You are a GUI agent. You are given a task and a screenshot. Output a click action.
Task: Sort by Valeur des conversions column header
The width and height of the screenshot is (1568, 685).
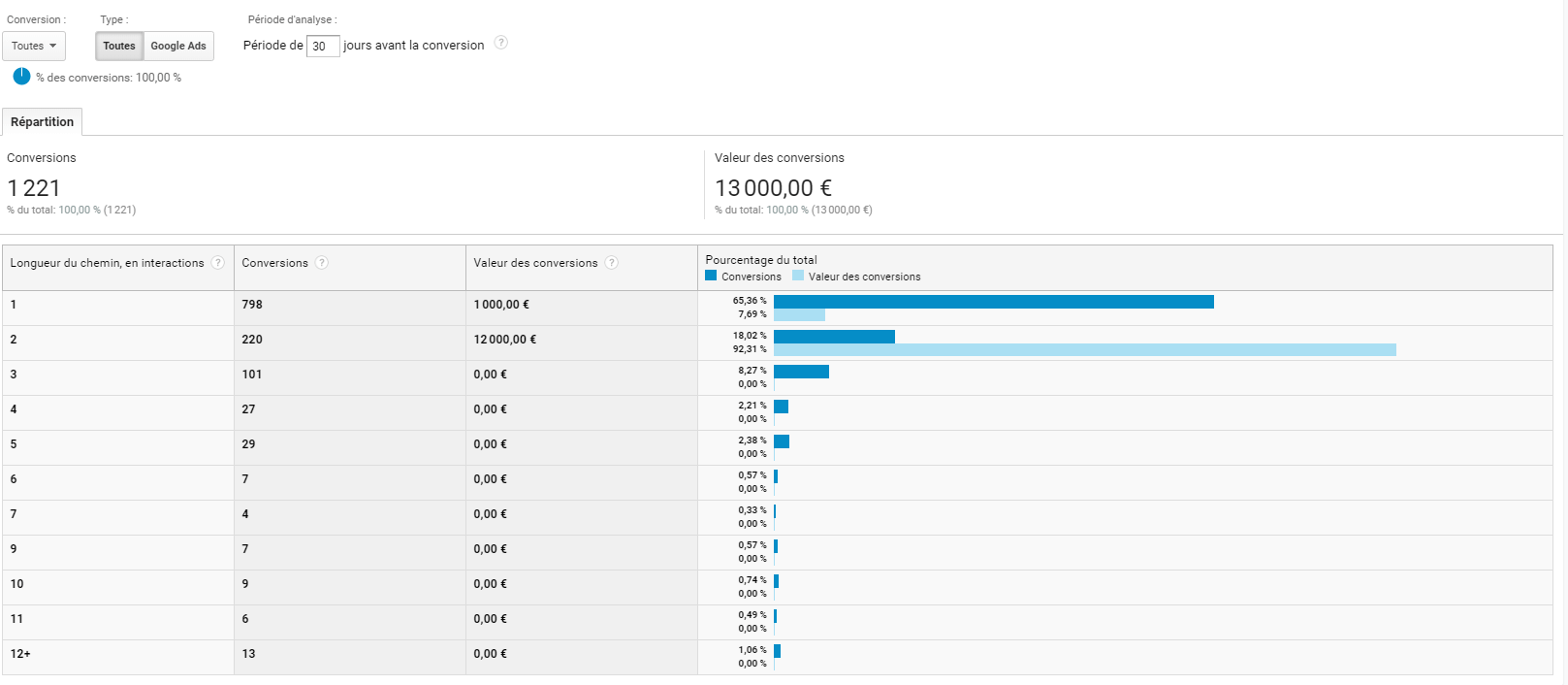535,263
